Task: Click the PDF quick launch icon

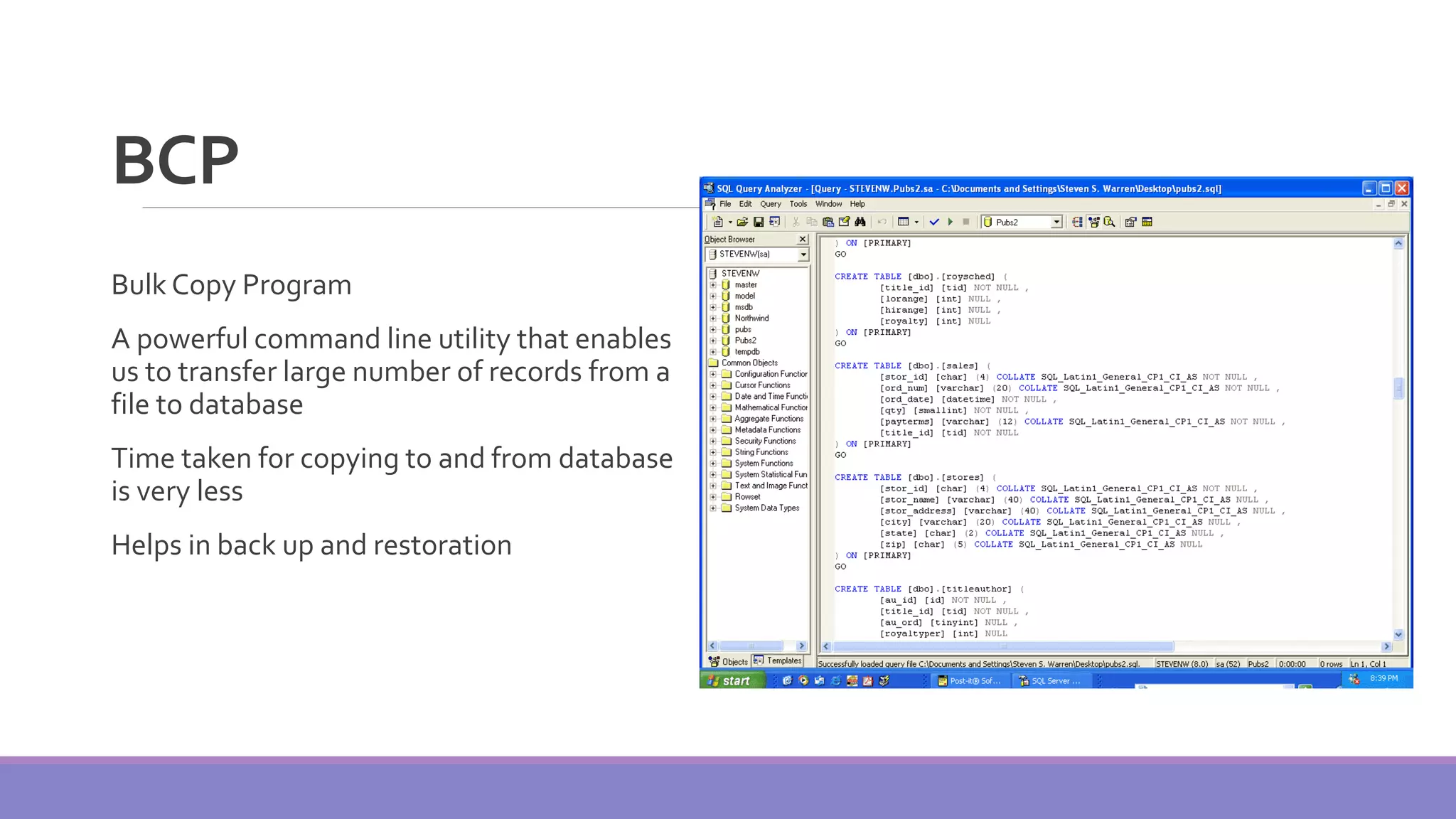Action: tap(868, 681)
